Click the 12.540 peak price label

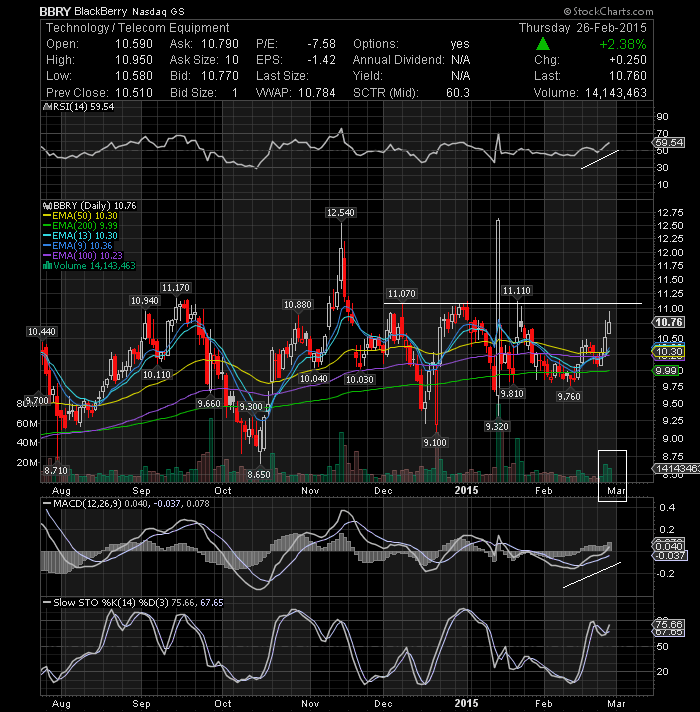tap(341, 213)
